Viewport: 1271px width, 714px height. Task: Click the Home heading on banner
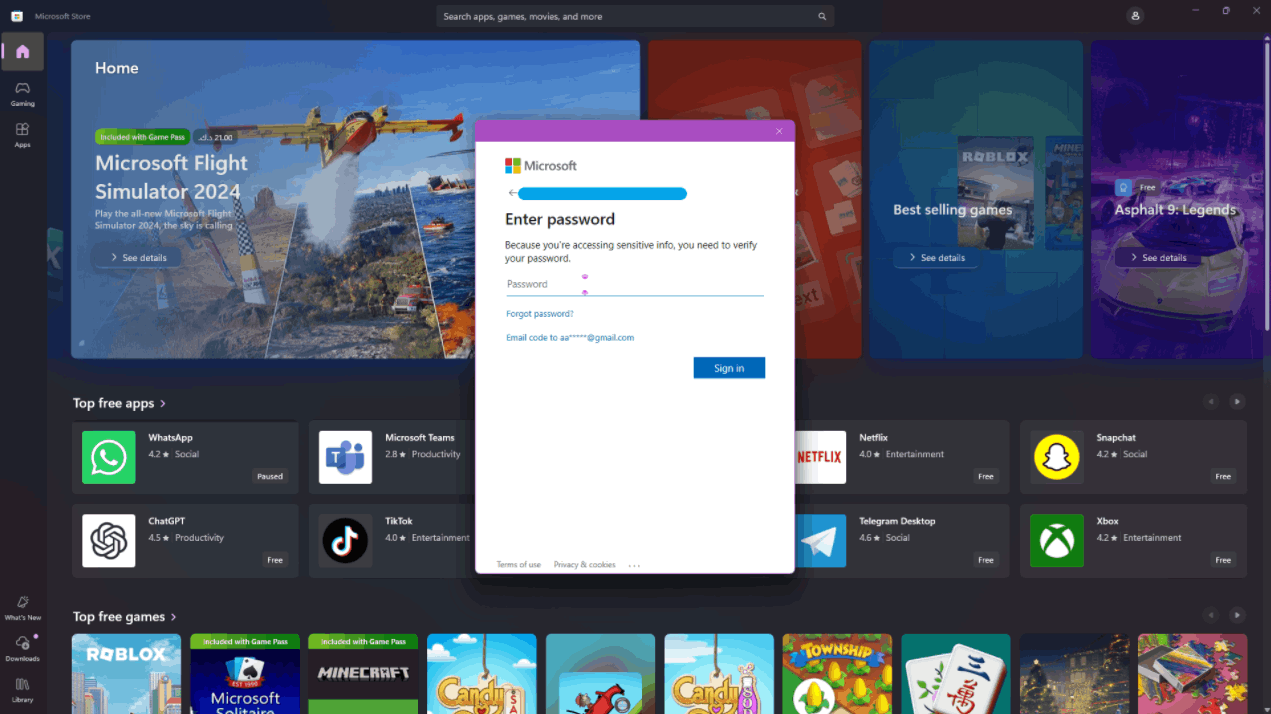point(117,68)
